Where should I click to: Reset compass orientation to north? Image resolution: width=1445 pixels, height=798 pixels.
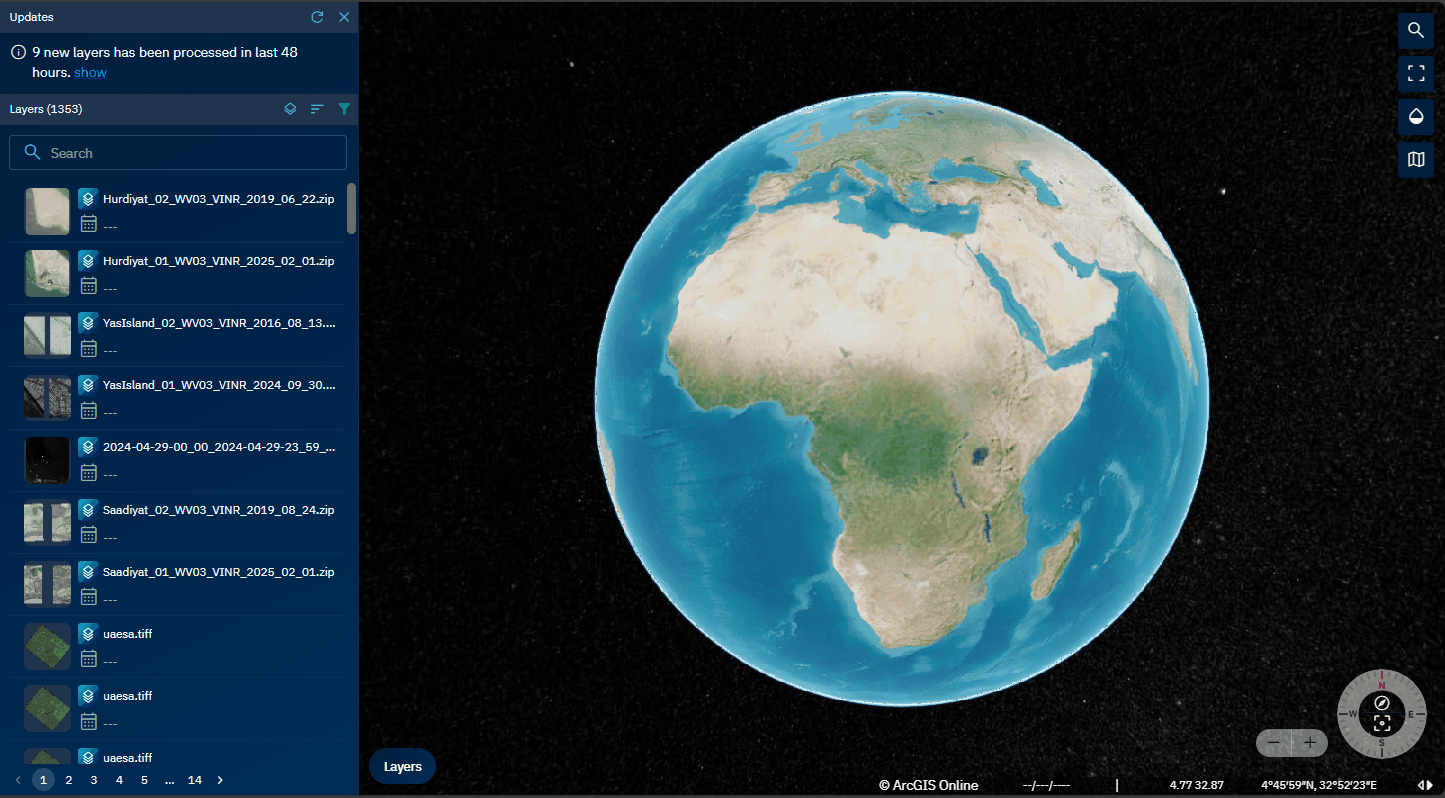coord(1382,703)
